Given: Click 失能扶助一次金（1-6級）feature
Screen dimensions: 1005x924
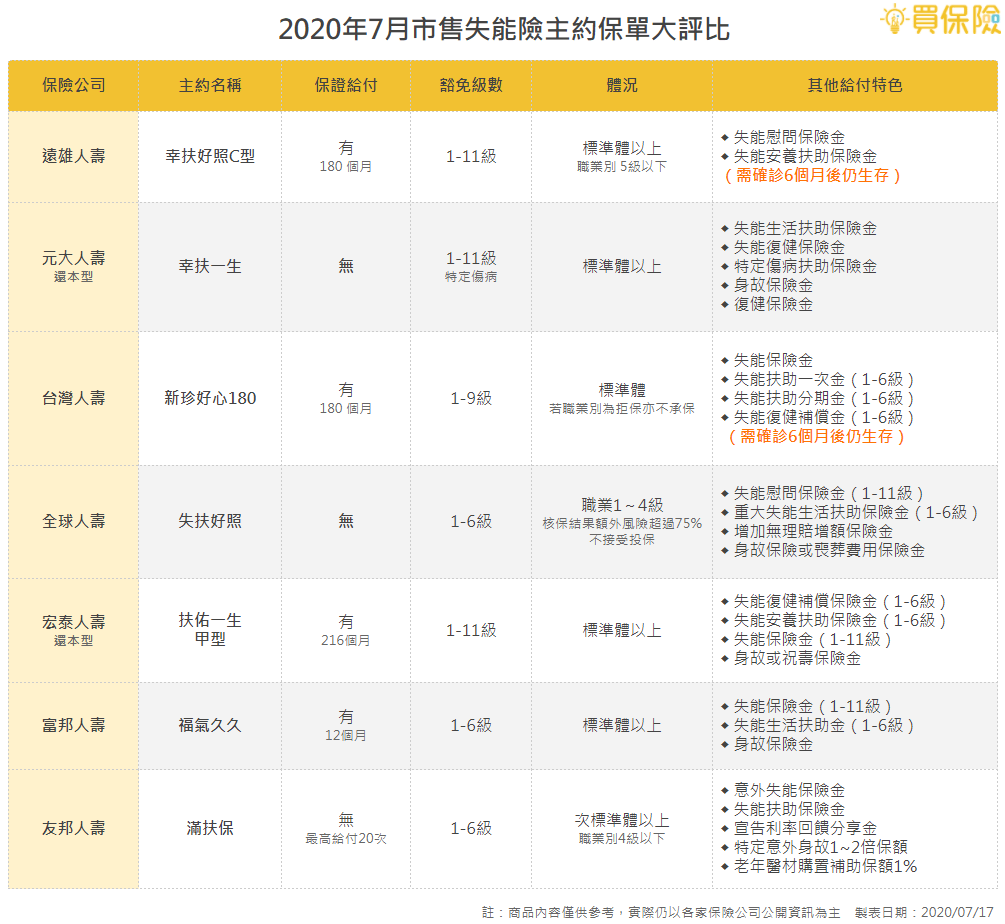Looking at the screenshot, I should 823,379.
